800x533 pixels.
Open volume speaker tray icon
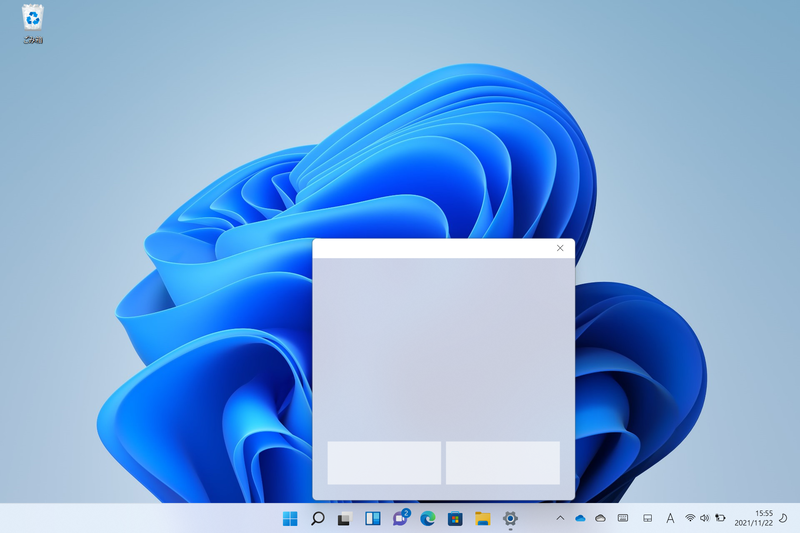coord(705,518)
